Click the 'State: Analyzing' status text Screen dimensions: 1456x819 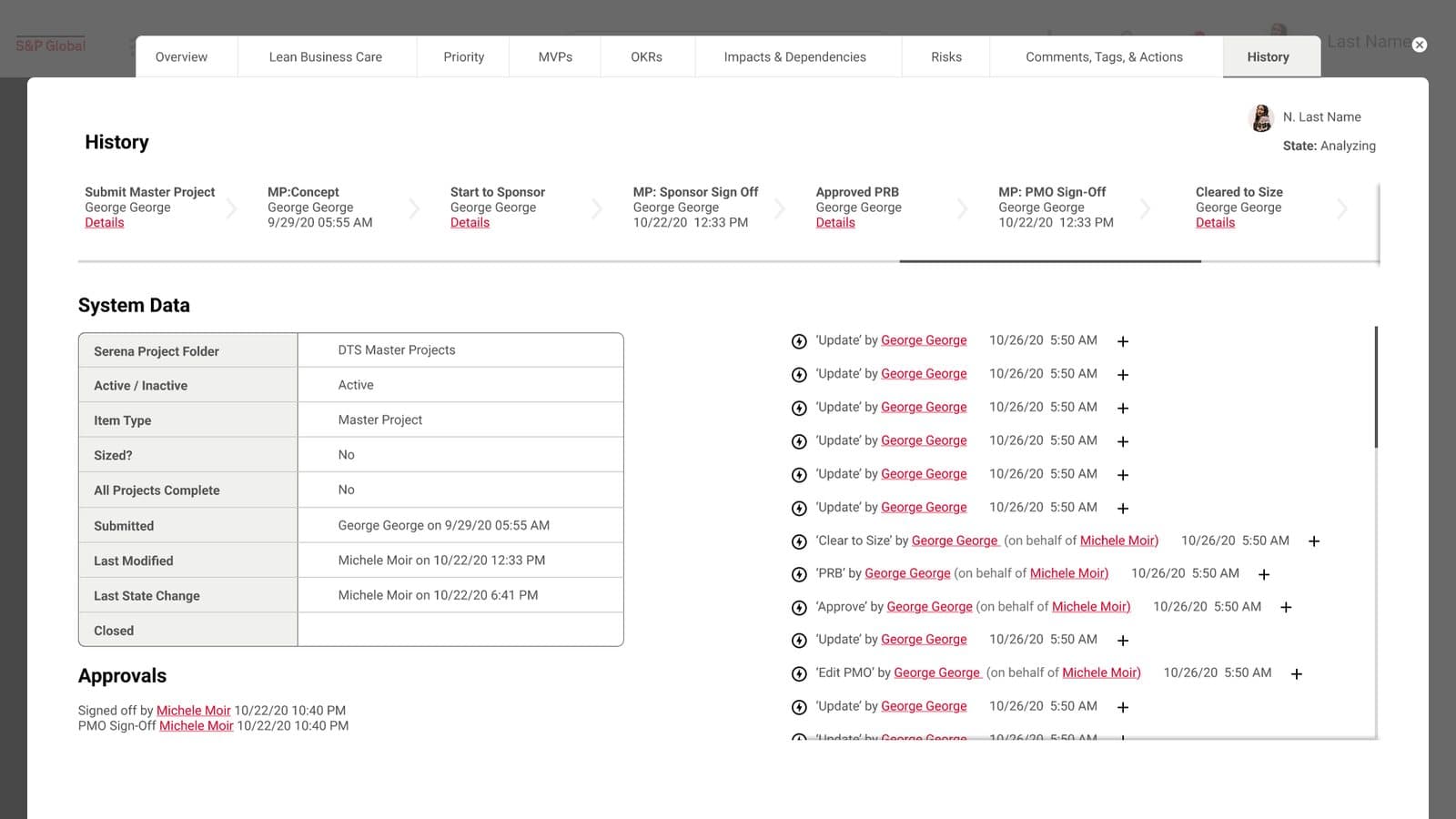tap(1330, 146)
